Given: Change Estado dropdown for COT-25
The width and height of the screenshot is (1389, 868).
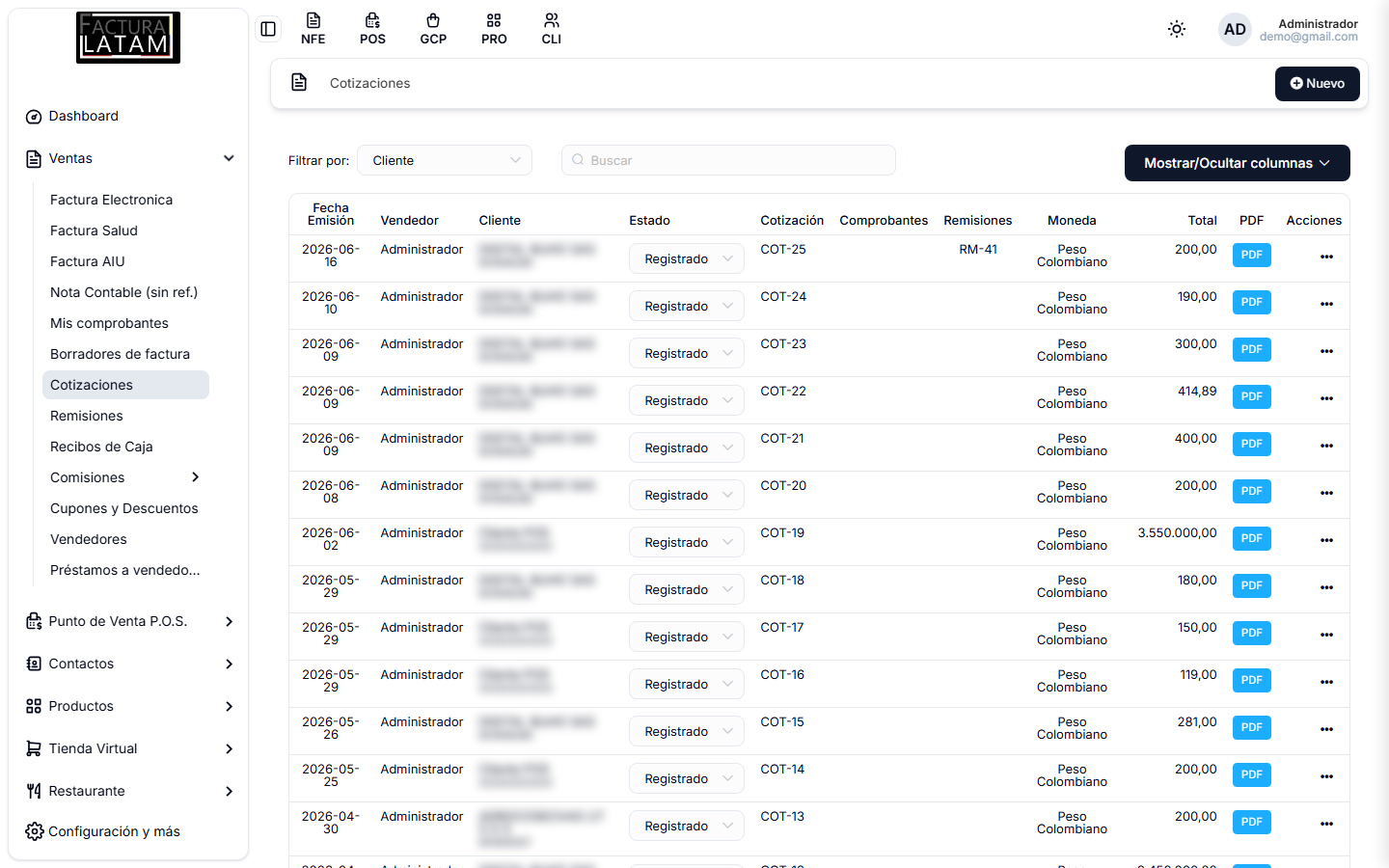Looking at the screenshot, I should tap(686, 258).
